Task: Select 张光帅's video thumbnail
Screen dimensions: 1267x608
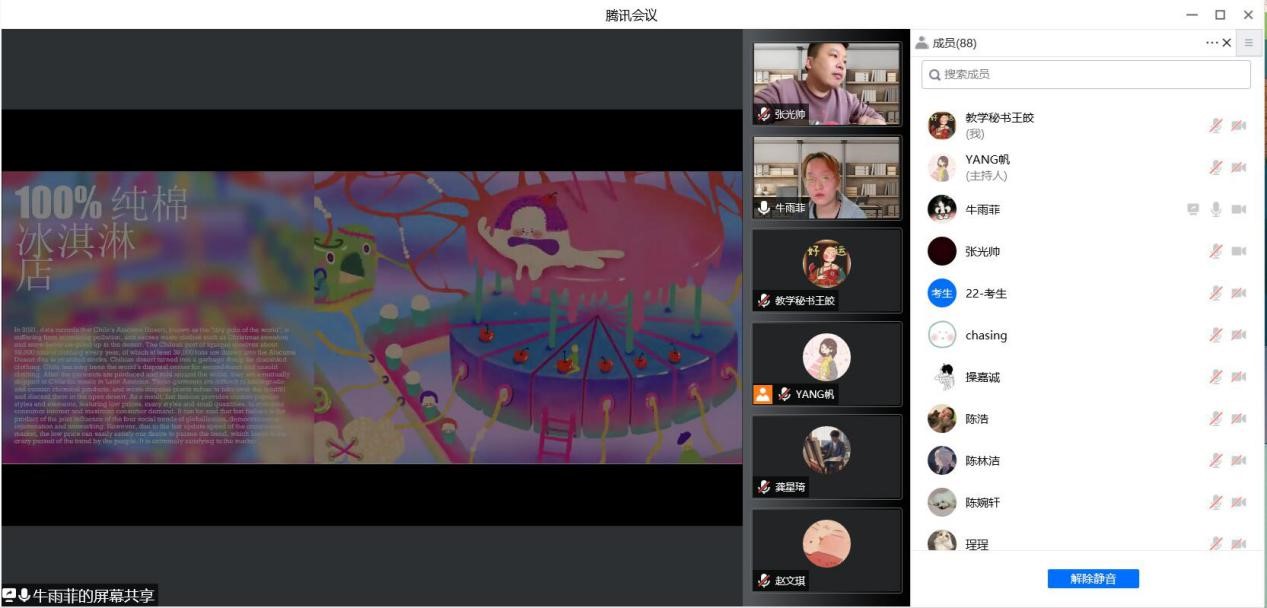Action: (826, 83)
